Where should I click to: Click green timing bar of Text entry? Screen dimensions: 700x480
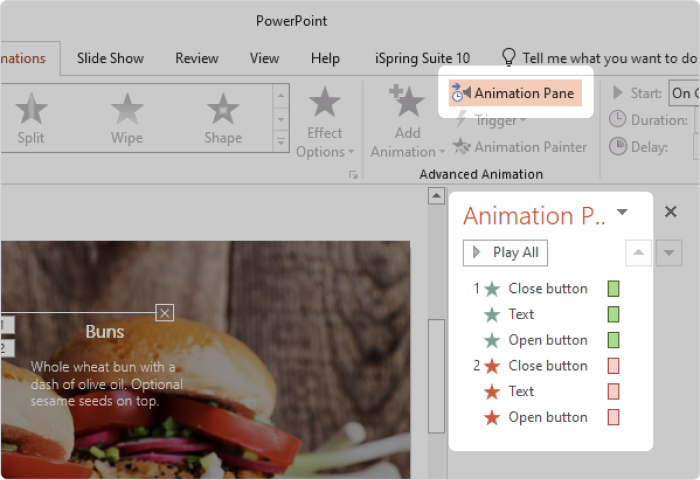pyautogui.click(x=613, y=314)
